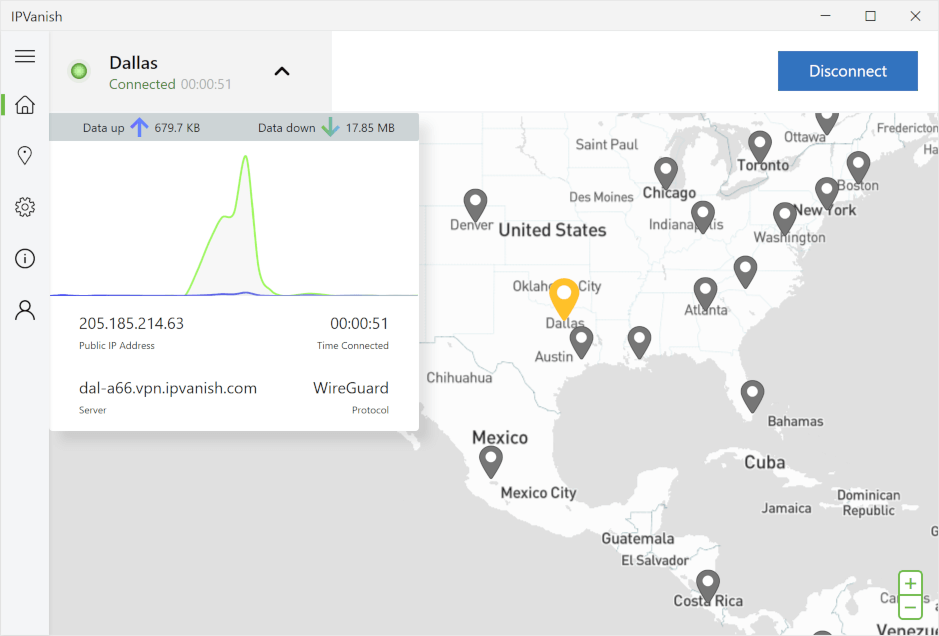Click the 00:00:51 Time Connected value
The width and height of the screenshot is (939, 636).
(x=359, y=323)
